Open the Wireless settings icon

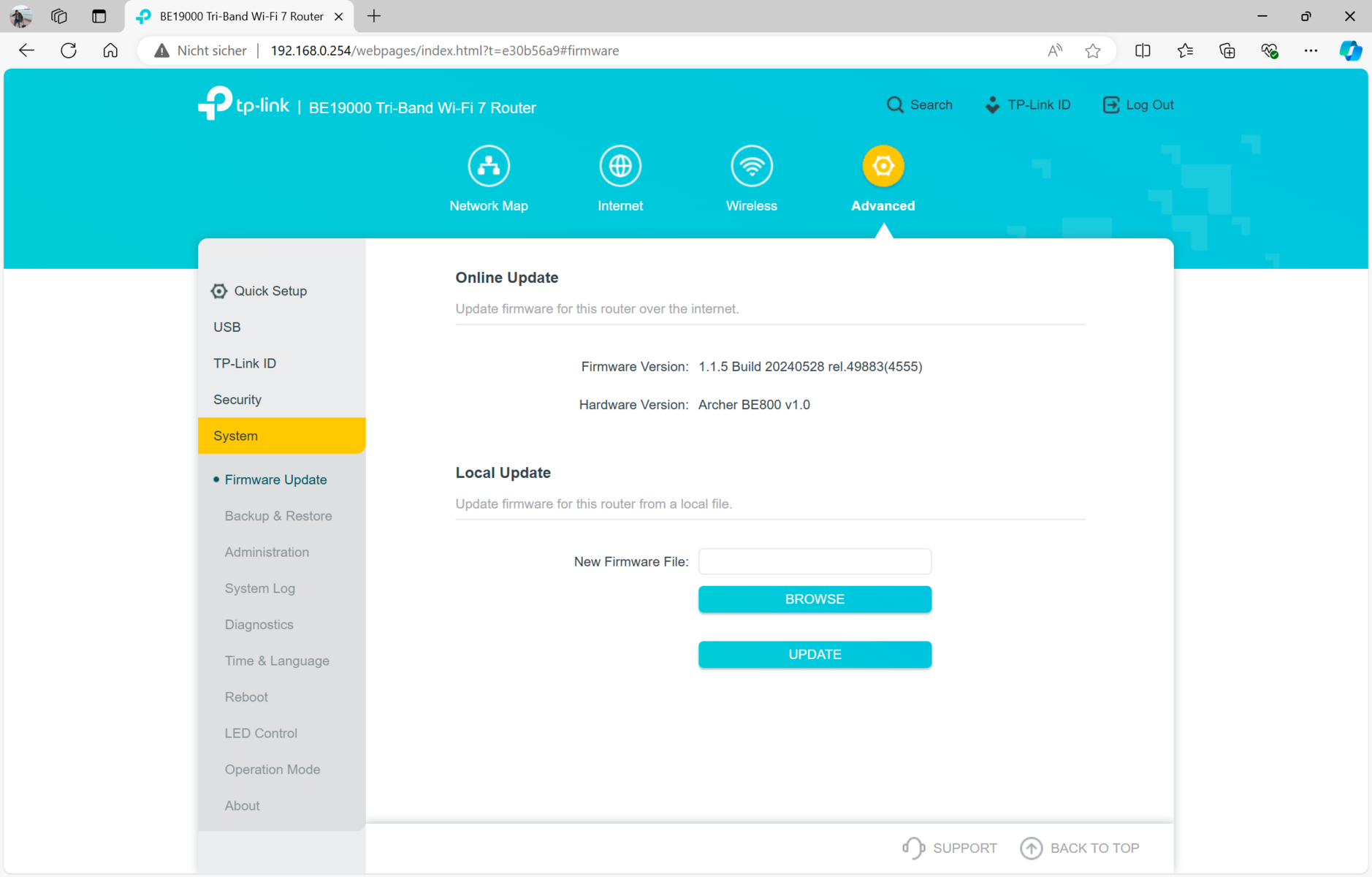click(x=751, y=166)
